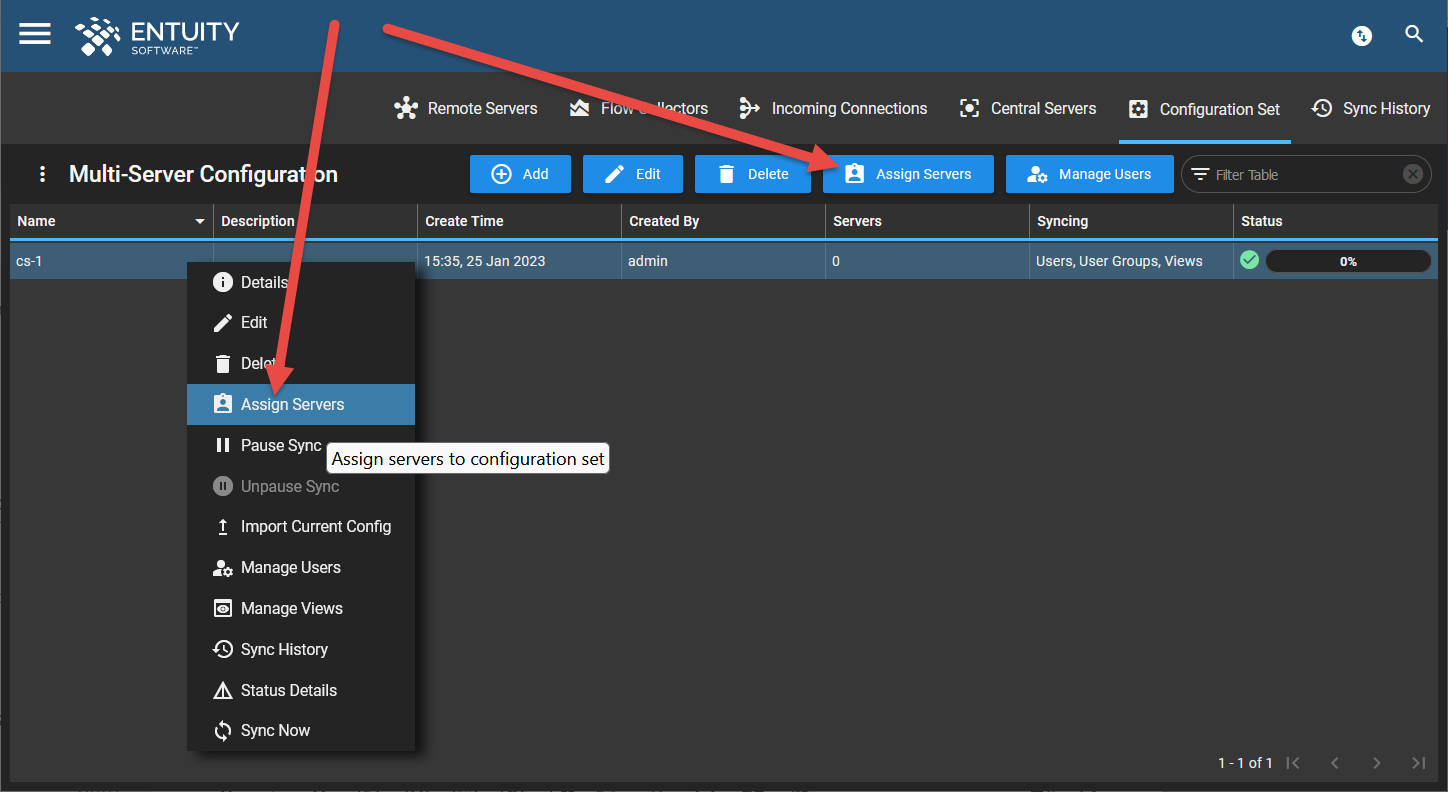Clear the filter with the X icon
The height and width of the screenshot is (792, 1448).
pos(1412,174)
